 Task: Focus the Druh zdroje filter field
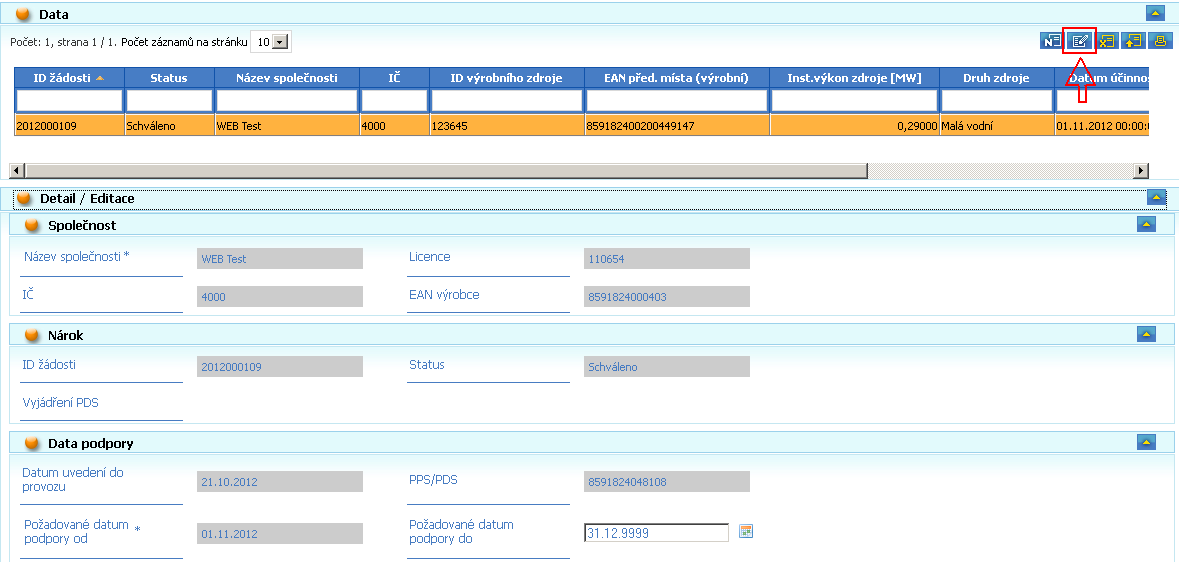click(996, 101)
